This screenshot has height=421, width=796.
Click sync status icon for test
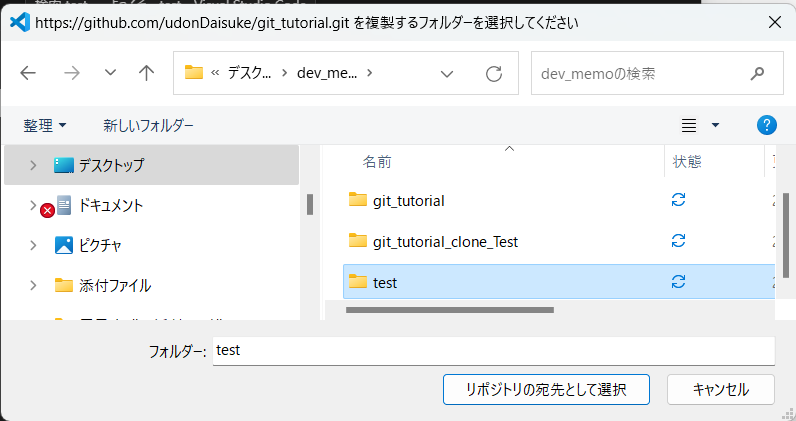coord(678,281)
